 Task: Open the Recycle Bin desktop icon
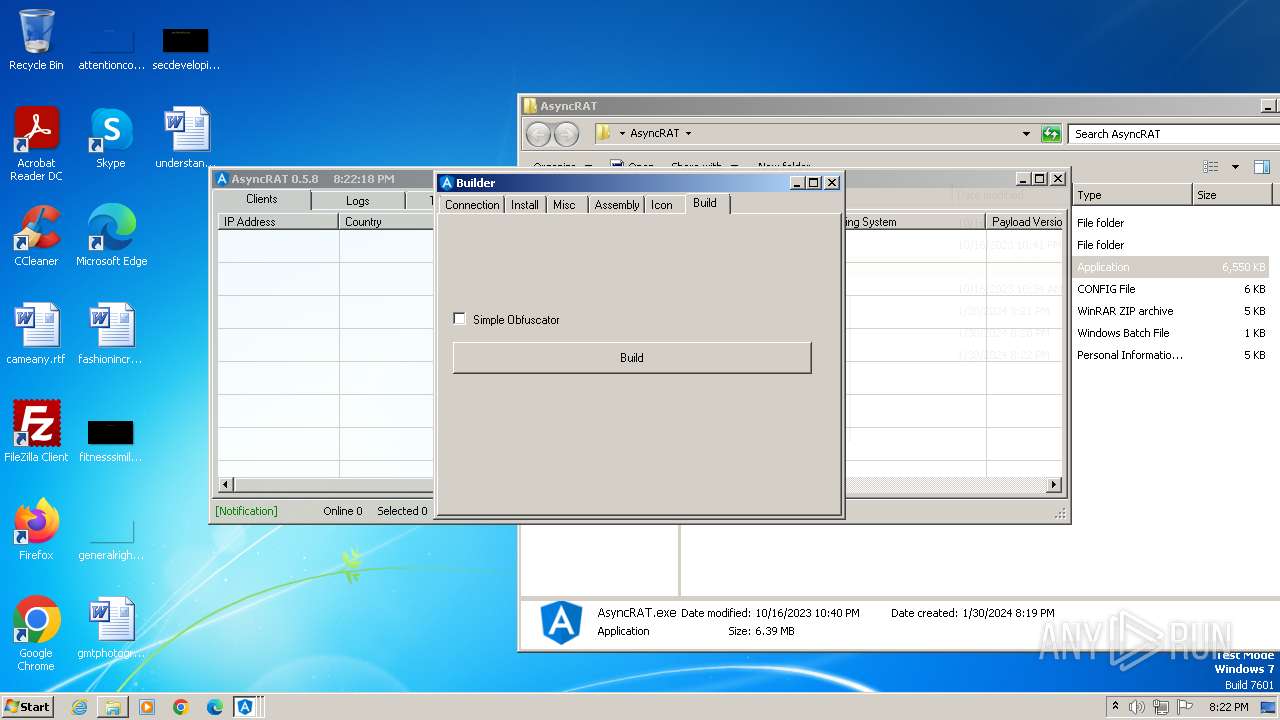[36, 40]
